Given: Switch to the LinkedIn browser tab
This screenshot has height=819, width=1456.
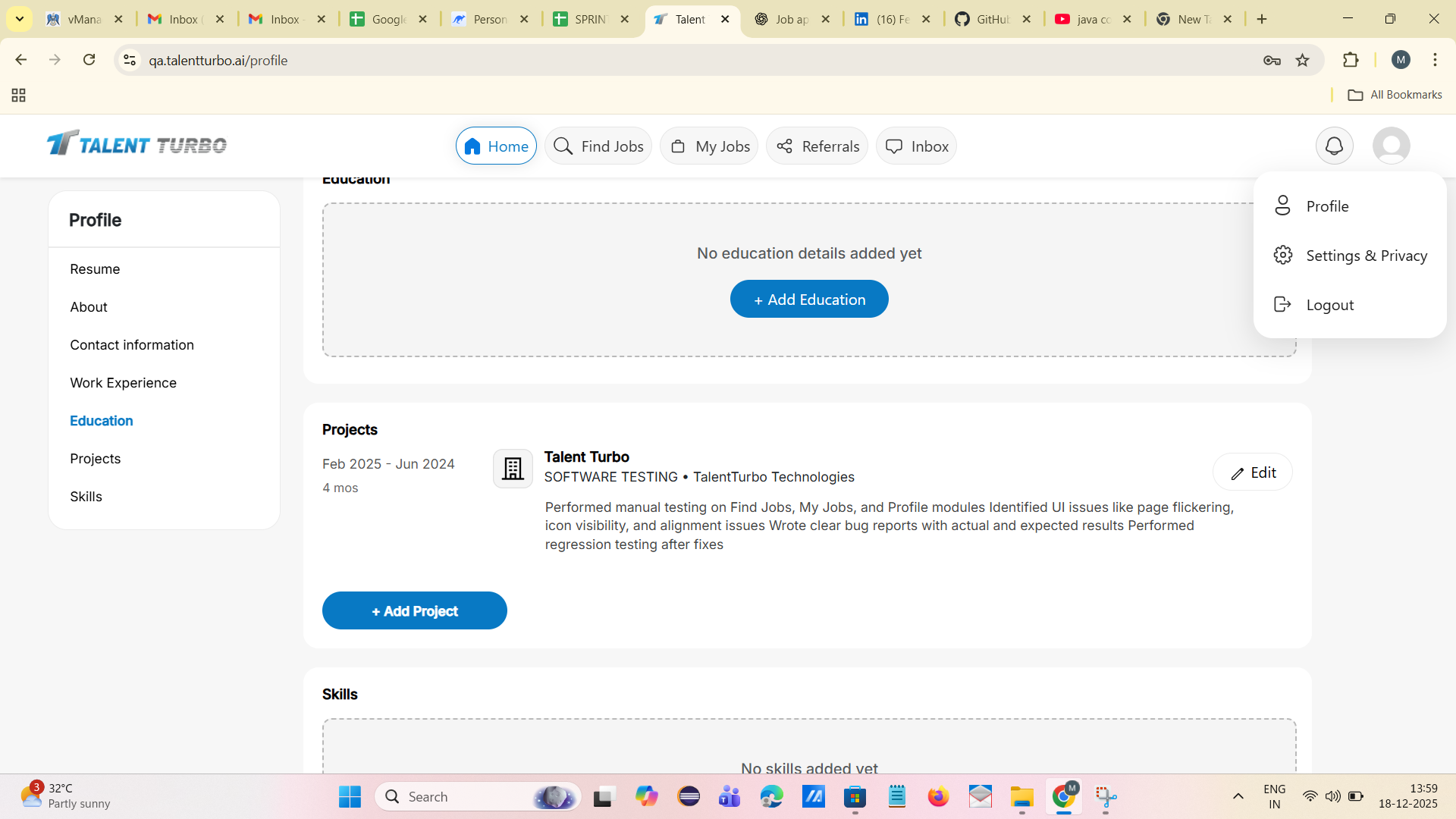Looking at the screenshot, I should point(892,19).
